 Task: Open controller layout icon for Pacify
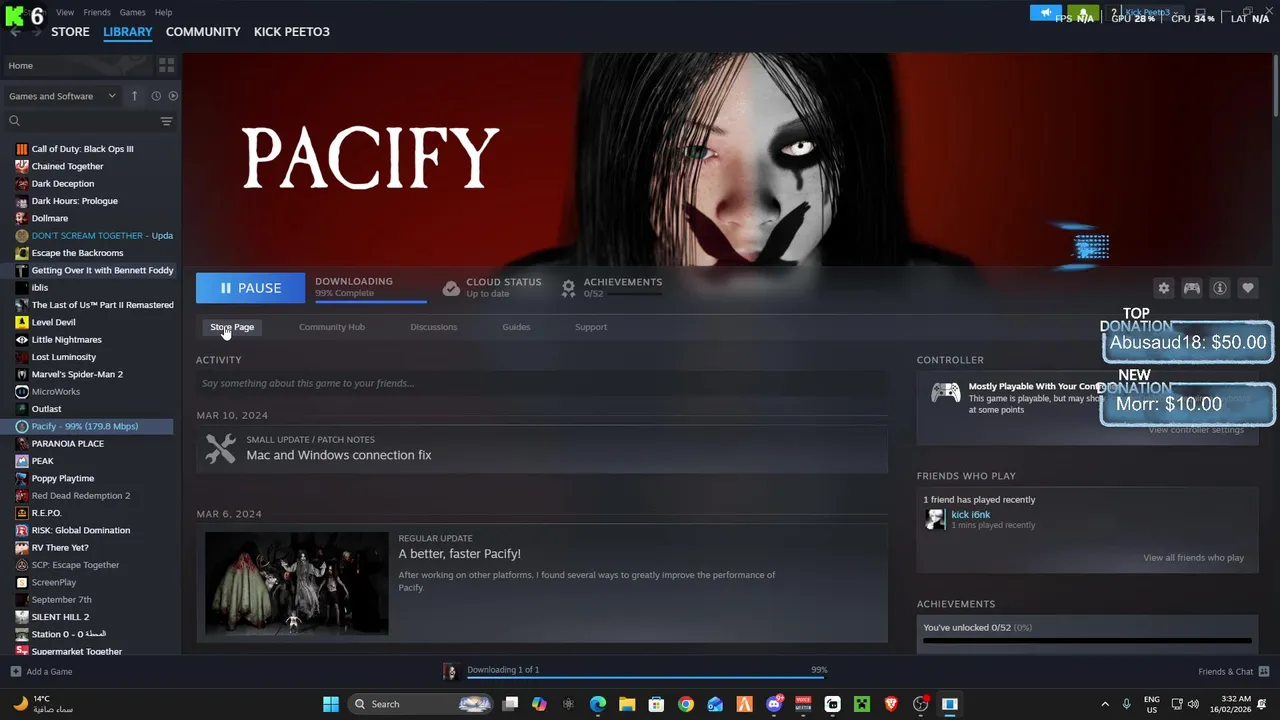[1192, 288]
